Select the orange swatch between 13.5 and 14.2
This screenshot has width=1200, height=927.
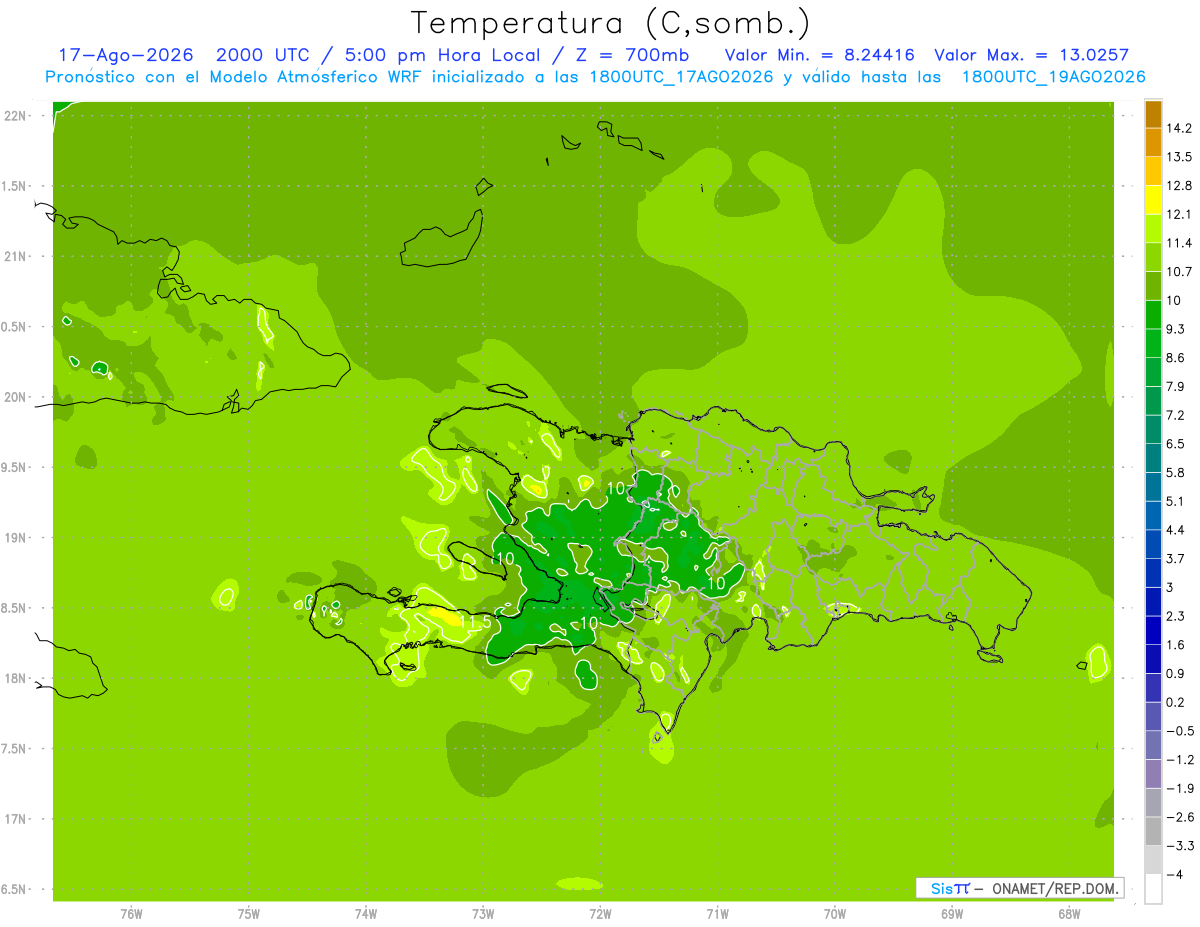click(1153, 142)
